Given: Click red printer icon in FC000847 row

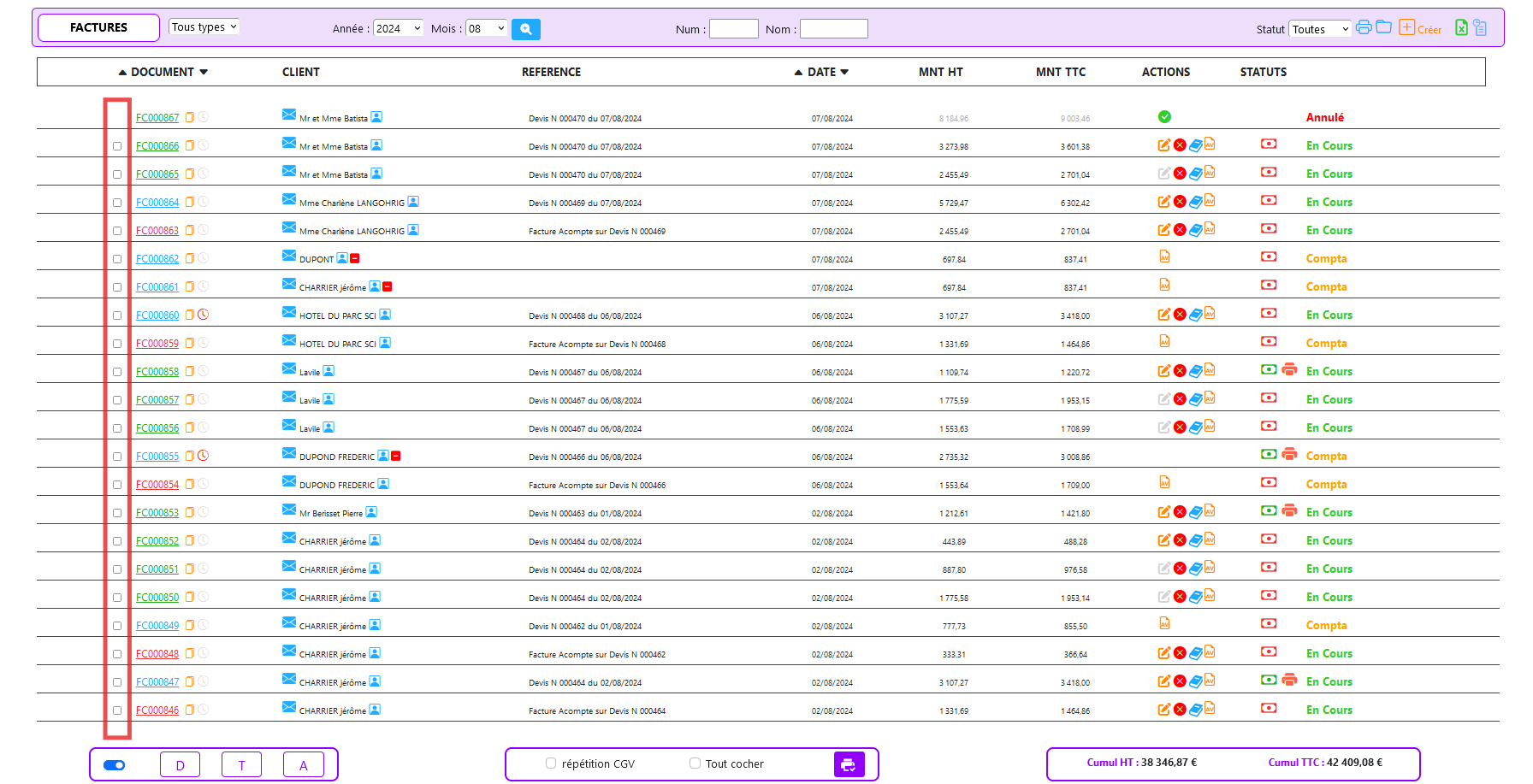Looking at the screenshot, I should coord(1289,680).
